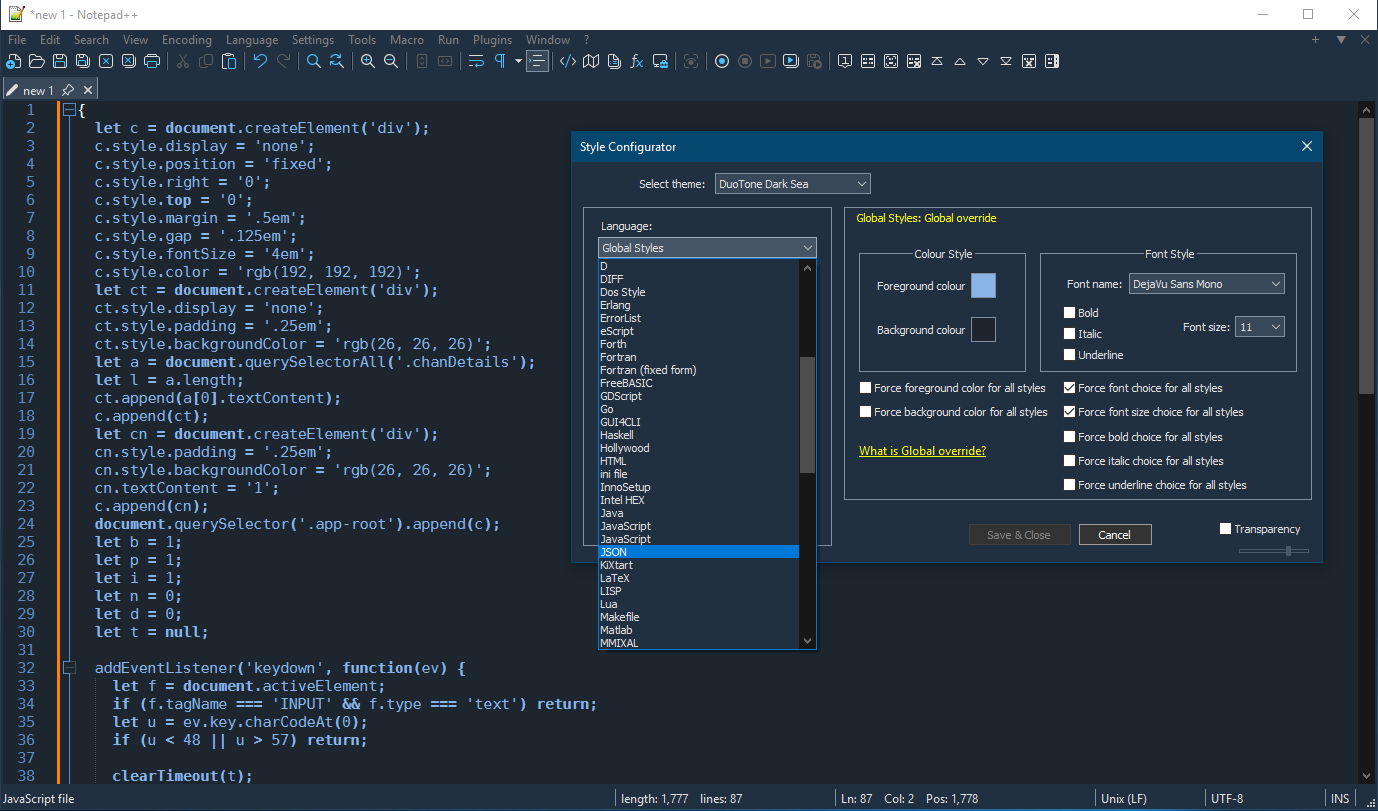Click the Open file folder icon
The image size is (1378, 811).
[36, 62]
